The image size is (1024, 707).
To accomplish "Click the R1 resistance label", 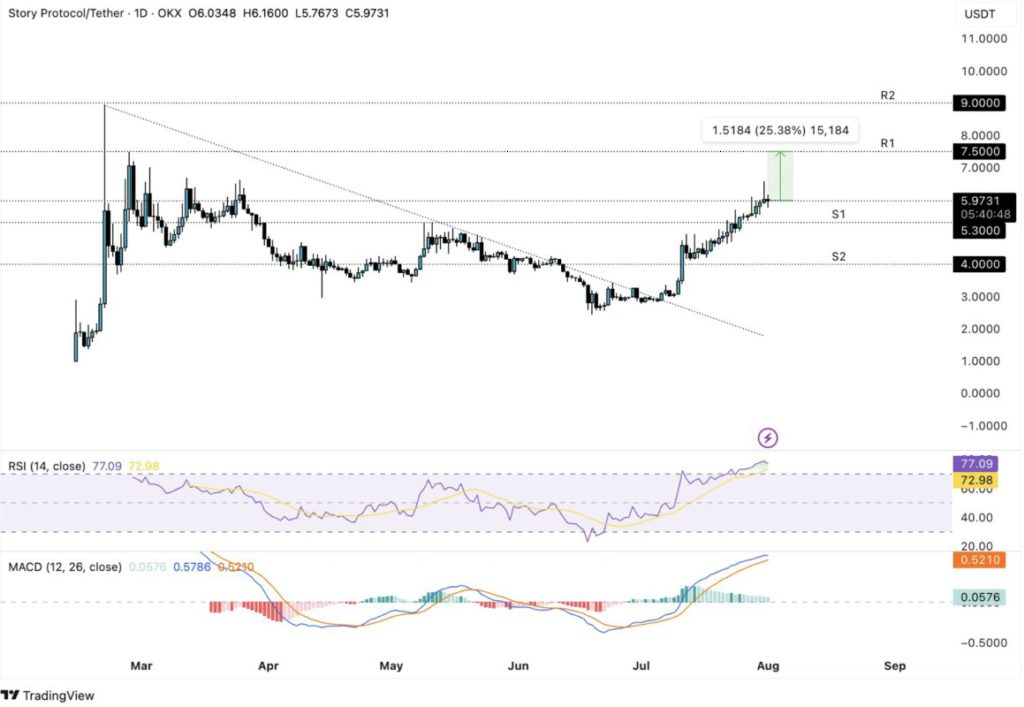I will pyautogui.click(x=887, y=144).
